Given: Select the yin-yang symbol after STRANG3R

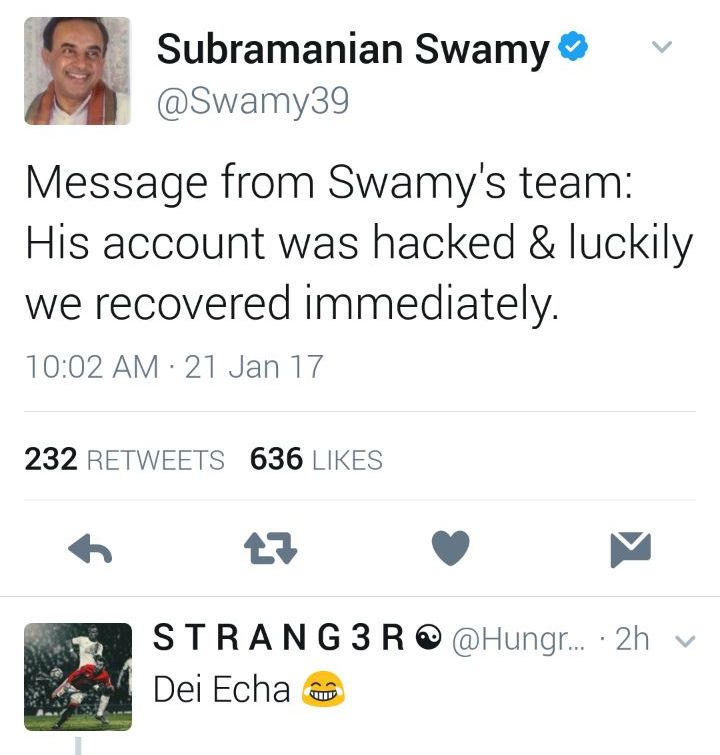Looking at the screenshot, I should 428,638.
